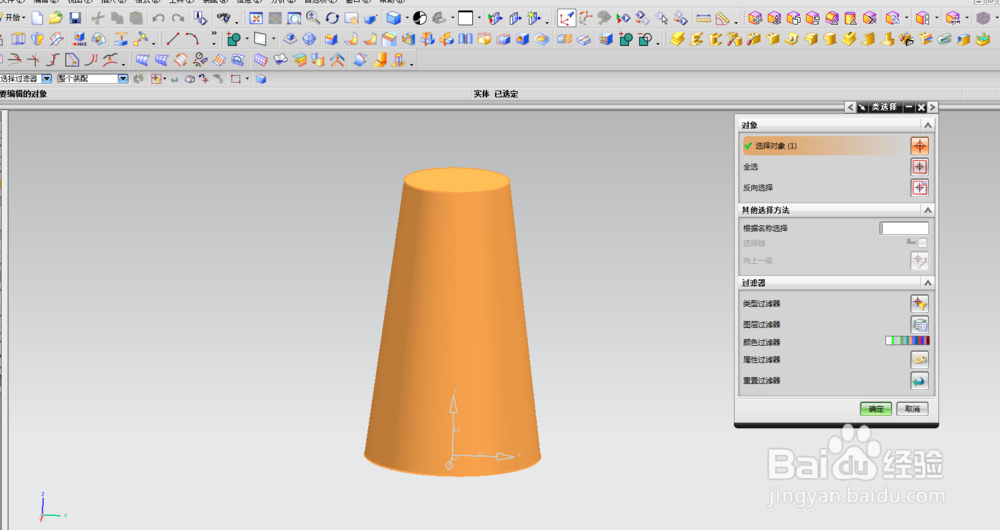The width and height of the screenshot is (1000, 530).
Task: Click the orange cone solid body
Action: point(453,322)
